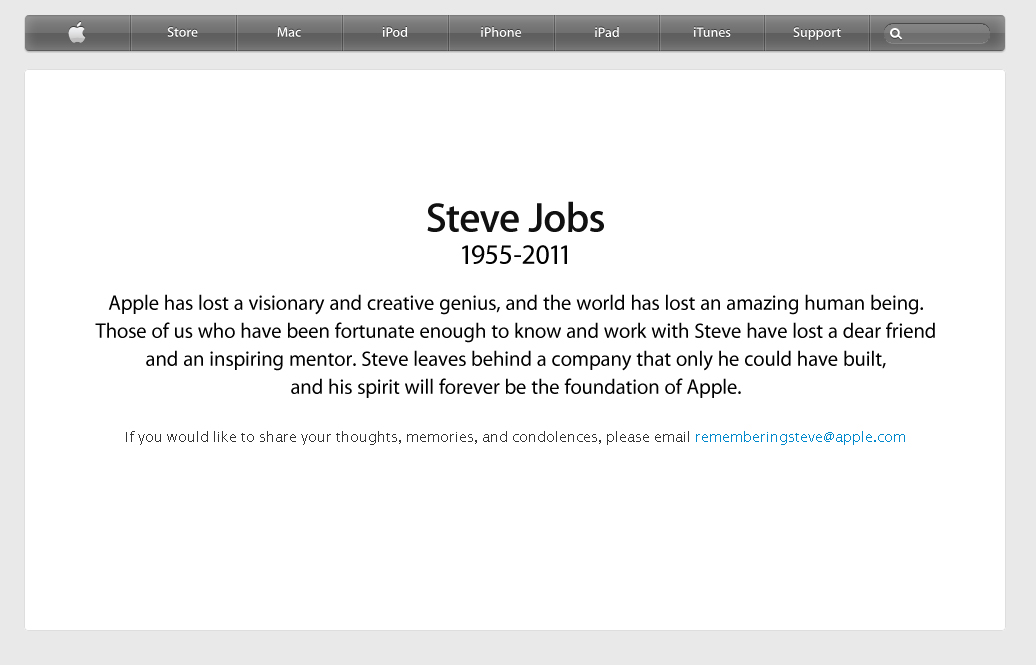Viewport: 1036px width, 665px height.
Task: Go to the iTunes page
Action: click(712, 32)
